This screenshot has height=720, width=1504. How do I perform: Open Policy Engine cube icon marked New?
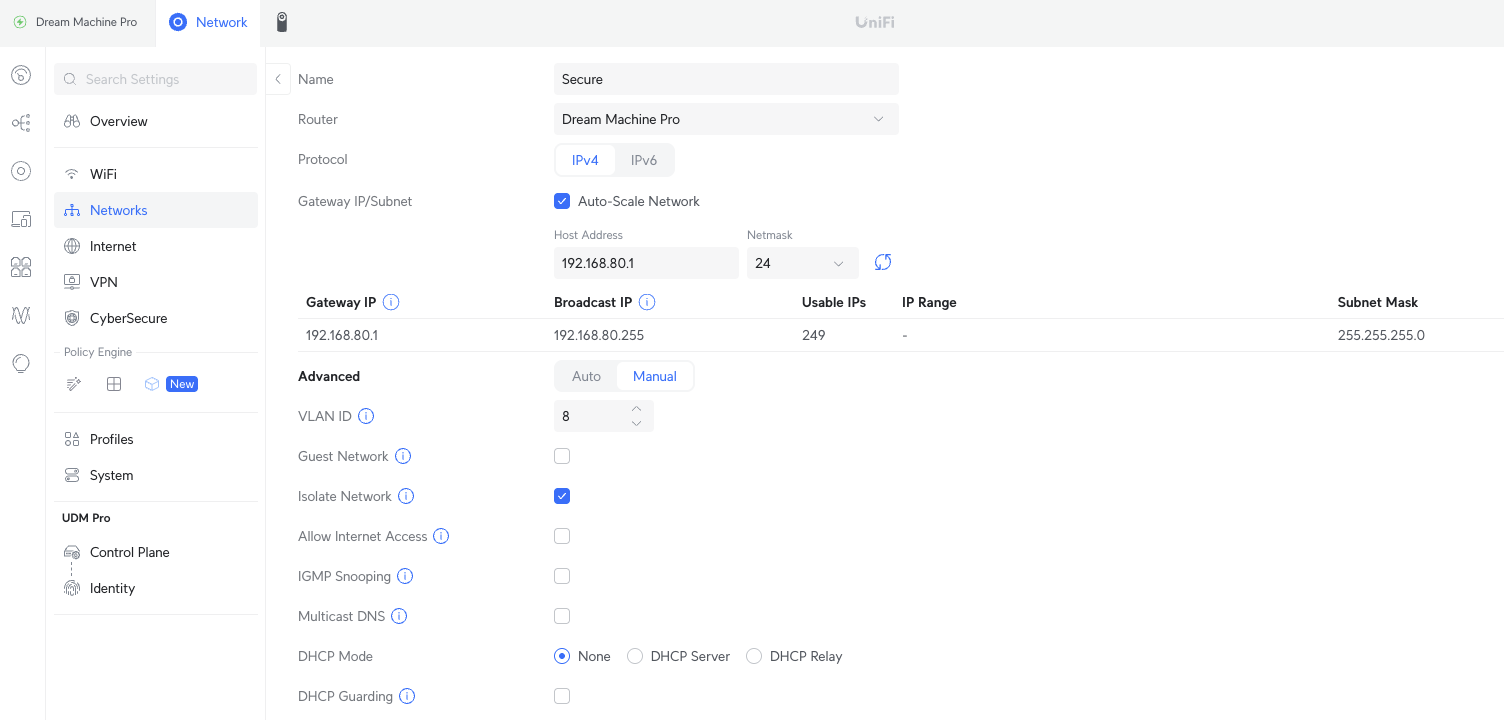tap(152, 384)
